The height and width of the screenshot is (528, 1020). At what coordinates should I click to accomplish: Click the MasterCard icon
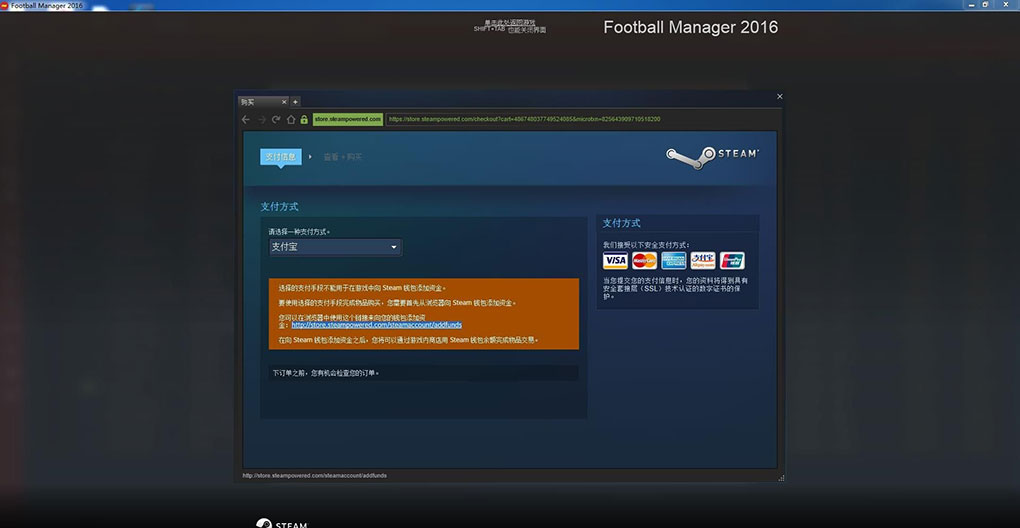644,261
